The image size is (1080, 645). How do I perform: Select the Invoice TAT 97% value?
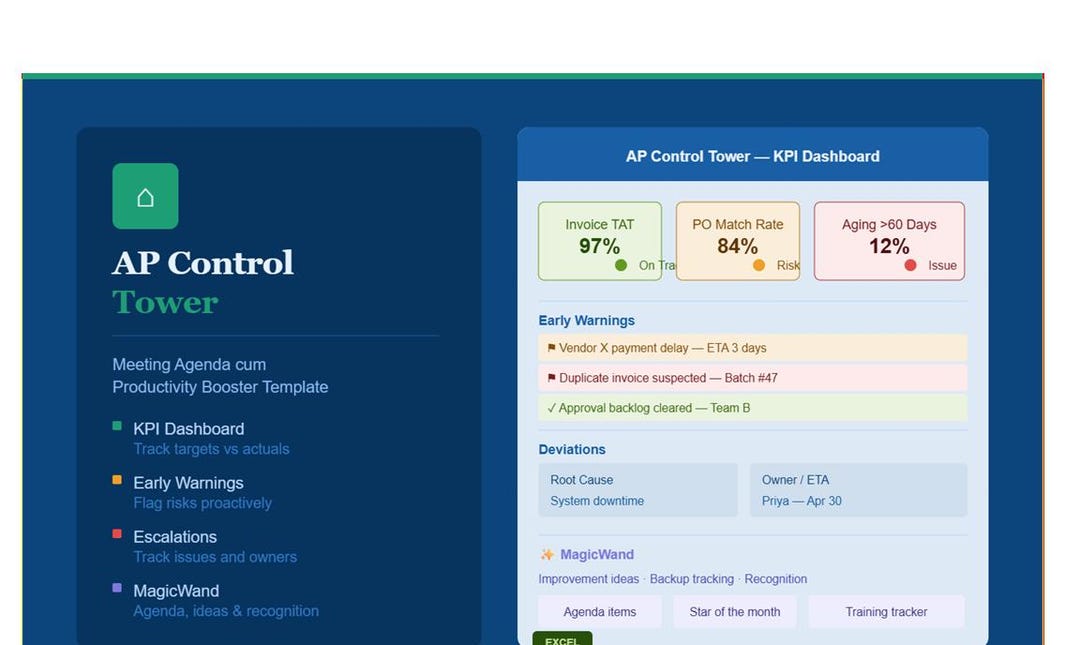point(599,246)
